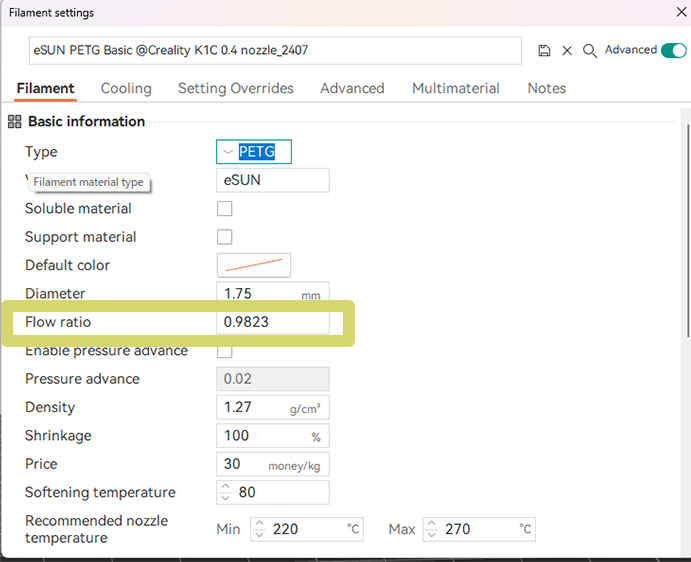Go to the Multimaterial tab
Screen dimensions: 691x562
pos(455,88)
